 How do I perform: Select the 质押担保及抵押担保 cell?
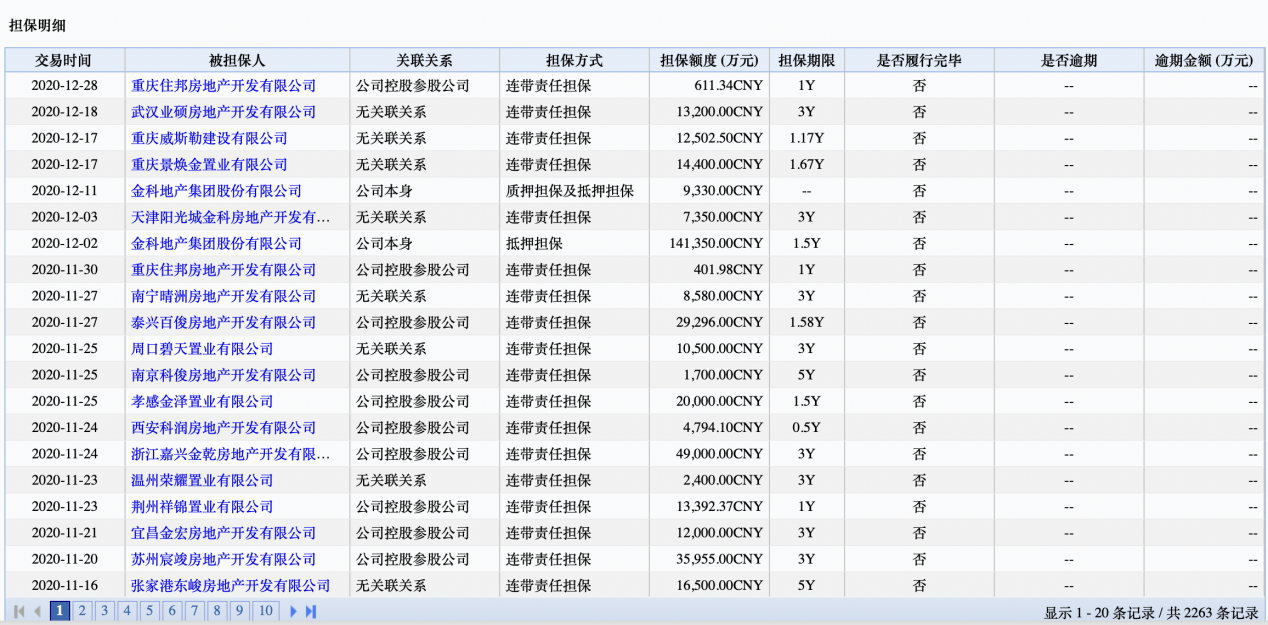coord(574,191)
